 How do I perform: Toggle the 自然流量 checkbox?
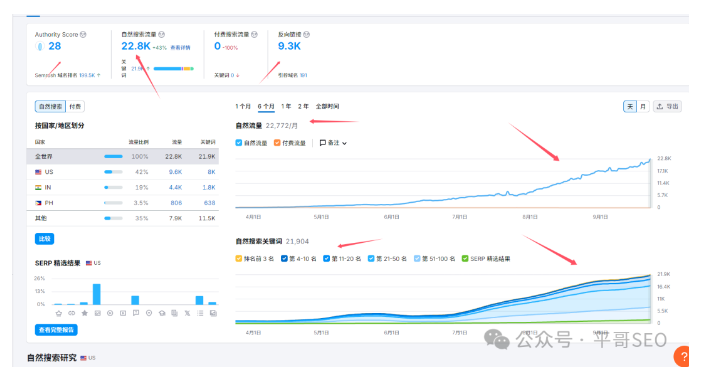[239, 143]
